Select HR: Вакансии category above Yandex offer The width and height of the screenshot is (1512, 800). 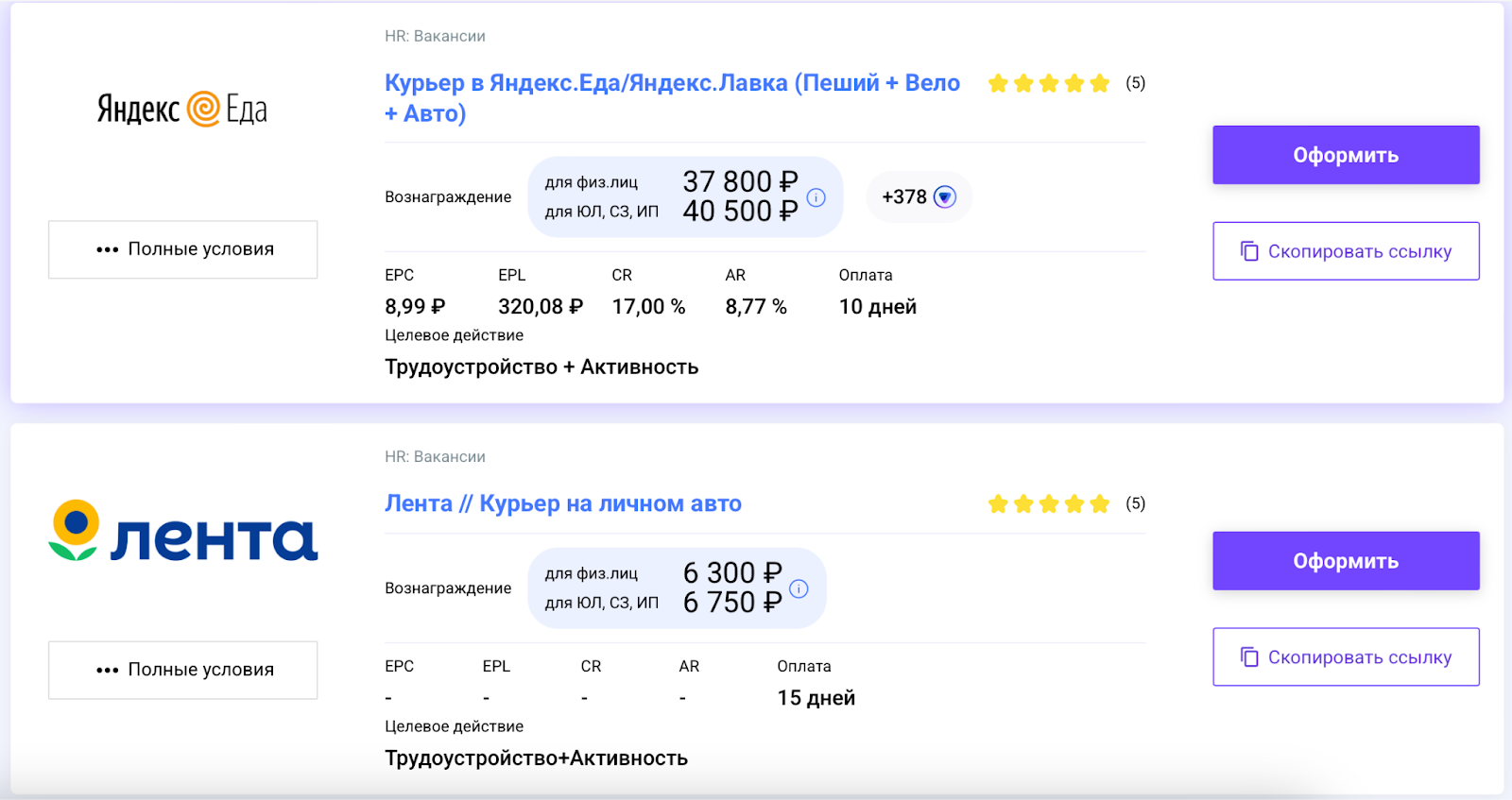click(435, 37)
